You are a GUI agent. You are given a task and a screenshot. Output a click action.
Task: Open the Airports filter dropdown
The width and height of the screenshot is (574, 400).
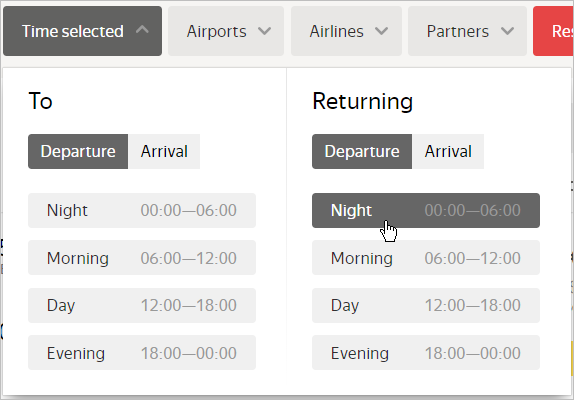226,31
